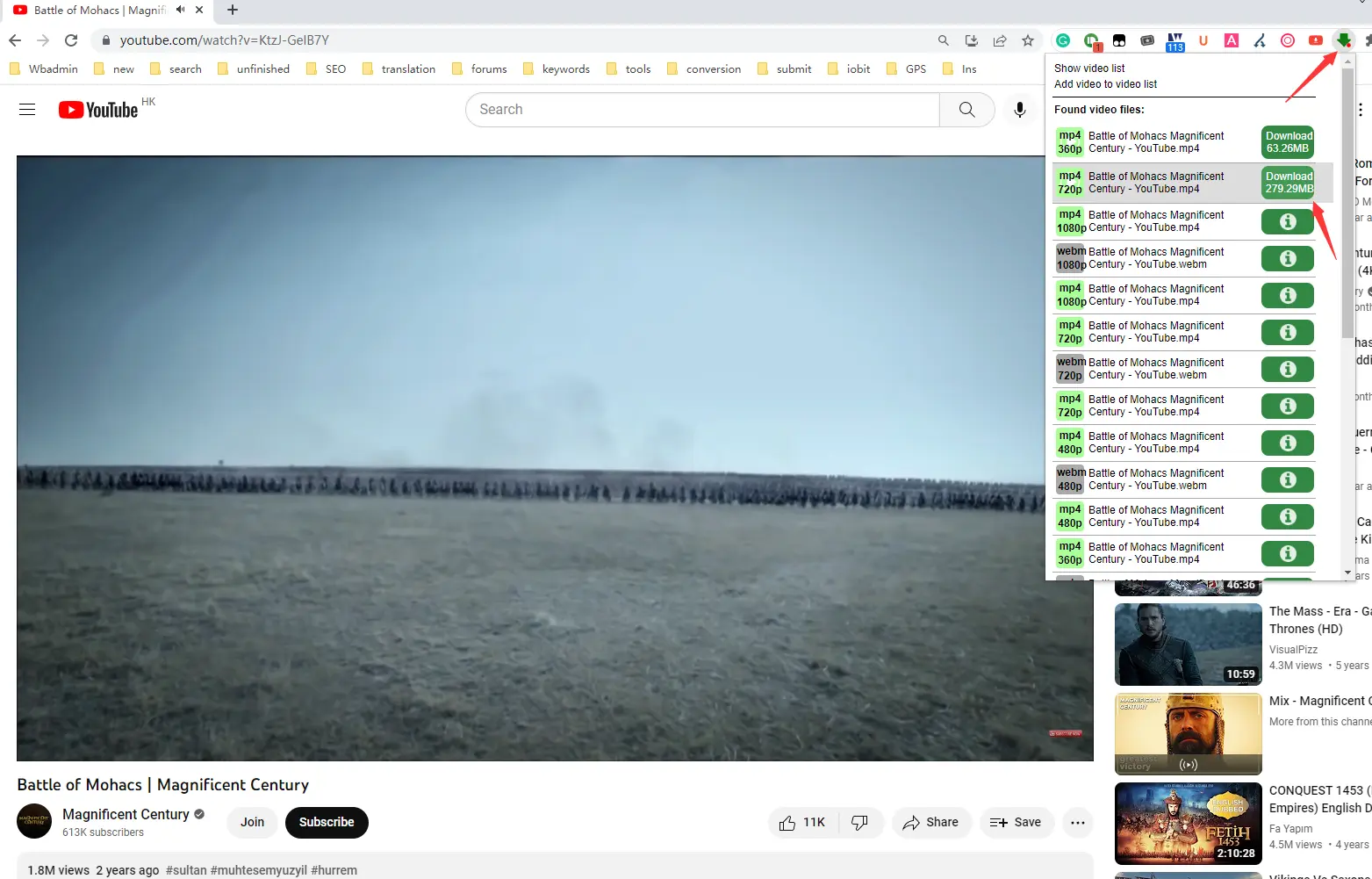Open the SEO bookmarks folder
1372x879 pixels.
(327, 68)
